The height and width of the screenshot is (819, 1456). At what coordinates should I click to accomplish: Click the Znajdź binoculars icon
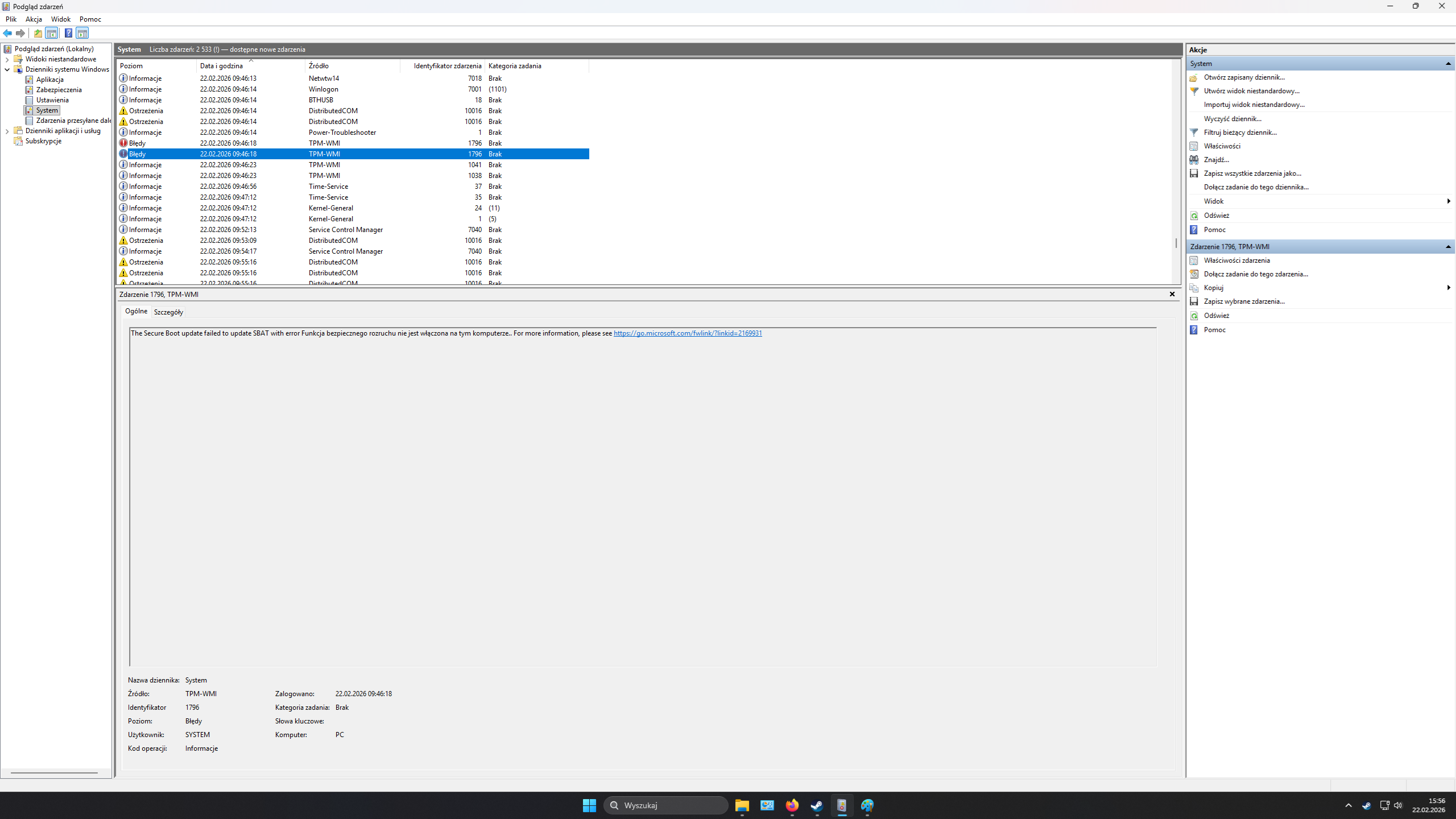[x=1194, y=160]
